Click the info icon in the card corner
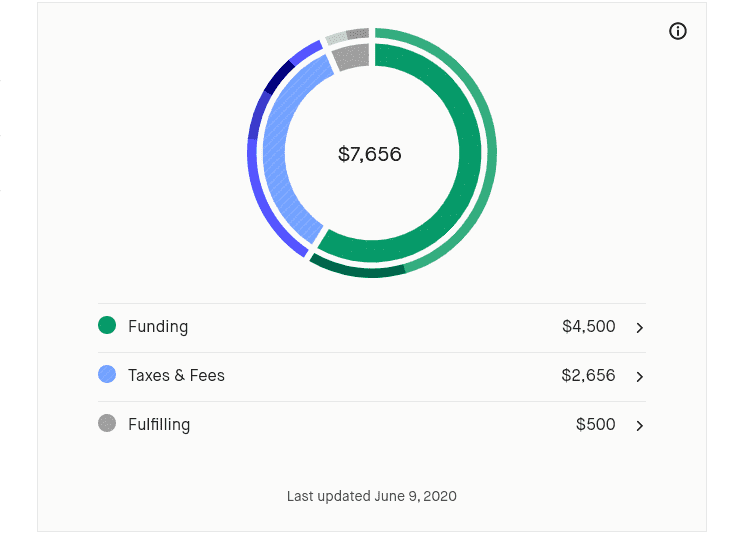Screen dimensions: 744x538 678,31
